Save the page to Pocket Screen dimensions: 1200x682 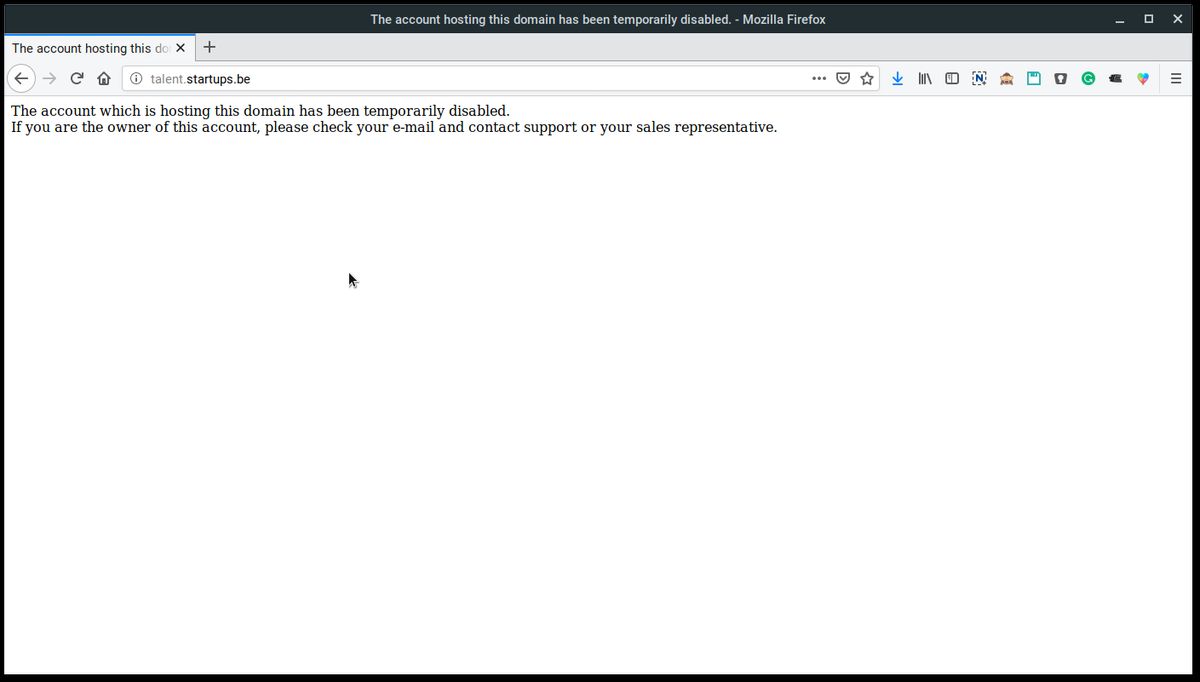click(843, 78)
